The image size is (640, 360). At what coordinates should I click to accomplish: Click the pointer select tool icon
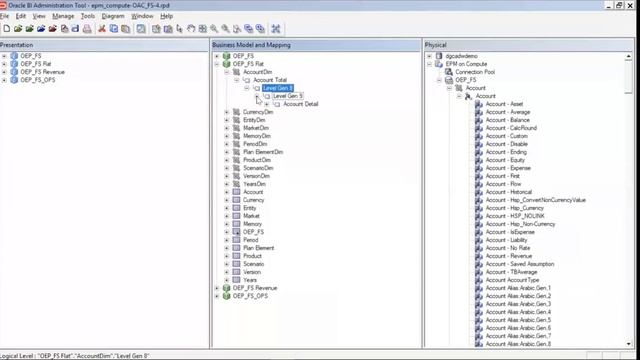point(180,29)
